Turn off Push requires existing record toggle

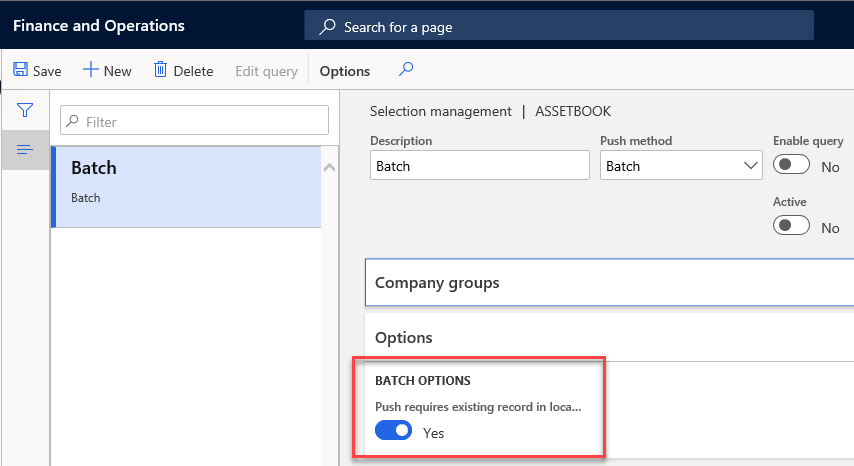tap(393, 431)
